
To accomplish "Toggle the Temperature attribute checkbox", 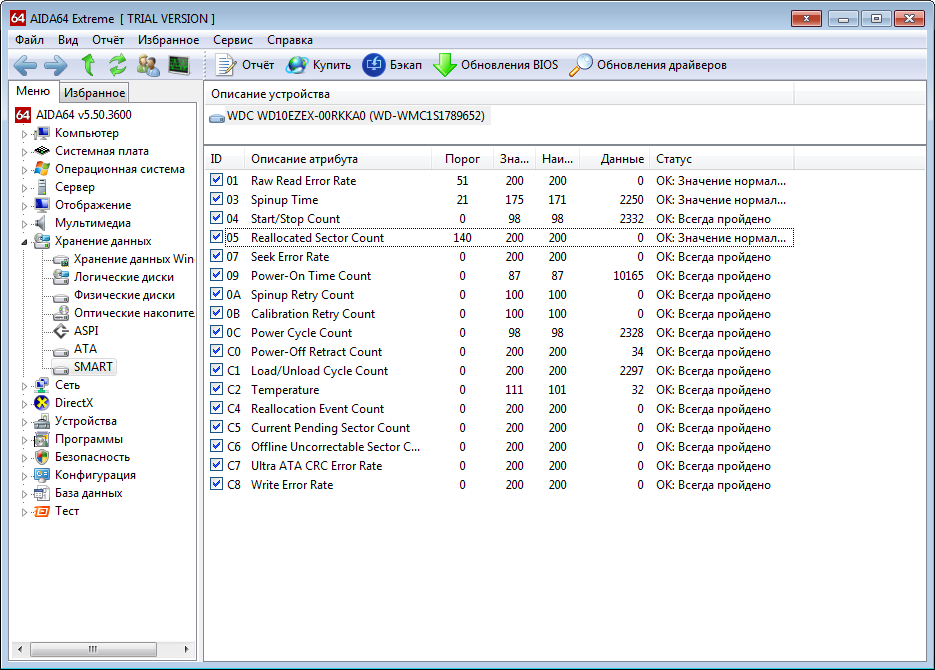I will click(216, 389).
